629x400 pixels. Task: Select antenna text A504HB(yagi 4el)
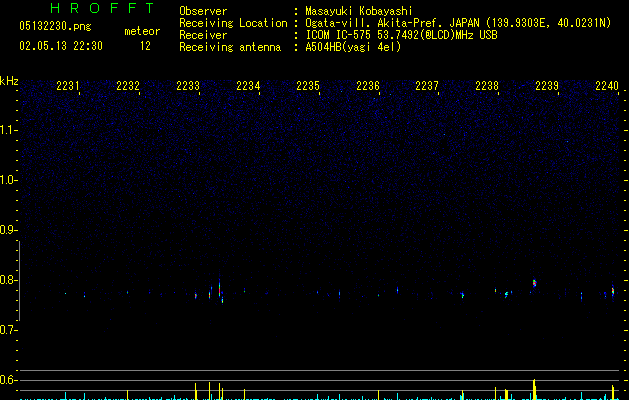click(353, 47)
